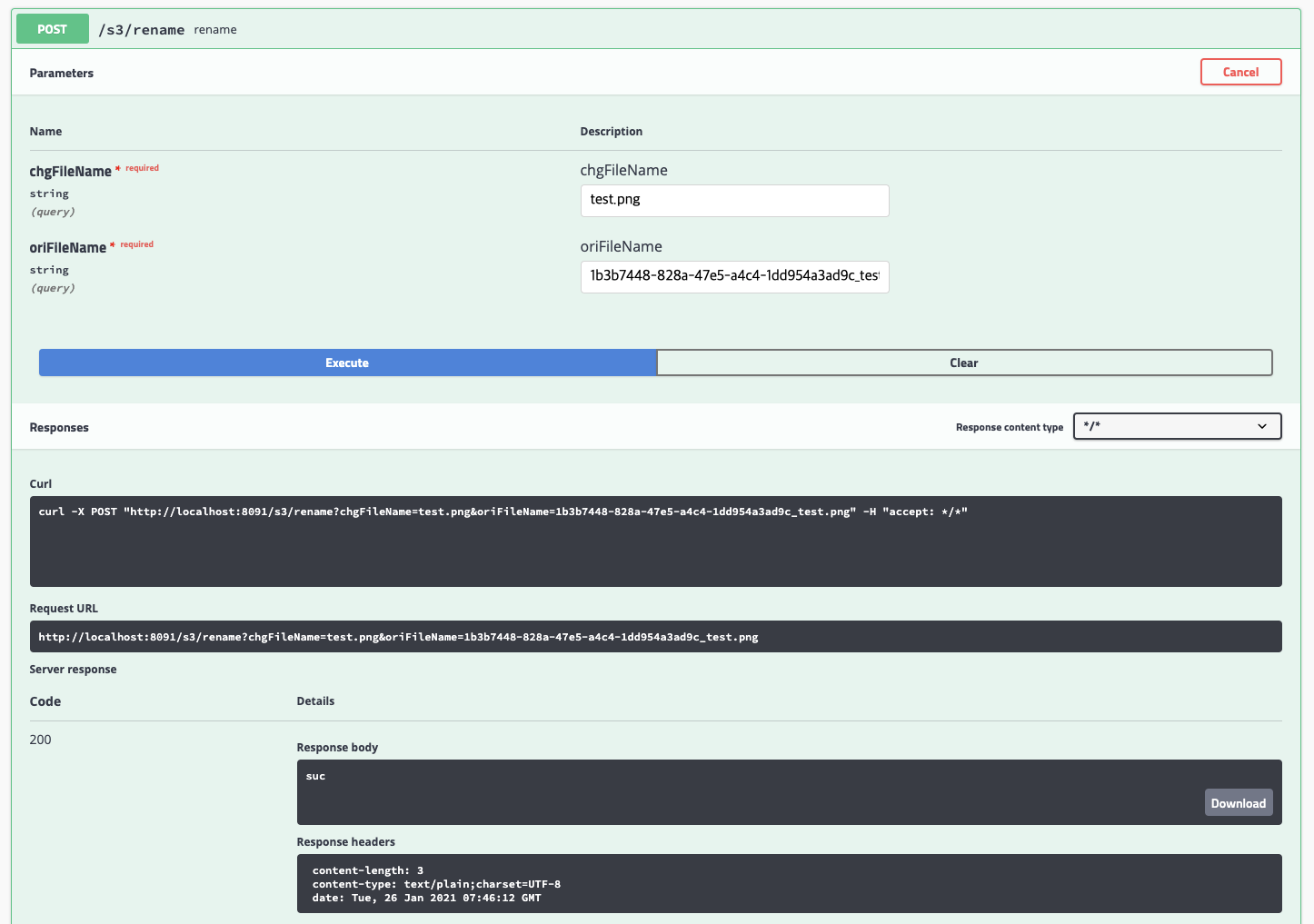Click the Details column header

click(x=315, y=701)
